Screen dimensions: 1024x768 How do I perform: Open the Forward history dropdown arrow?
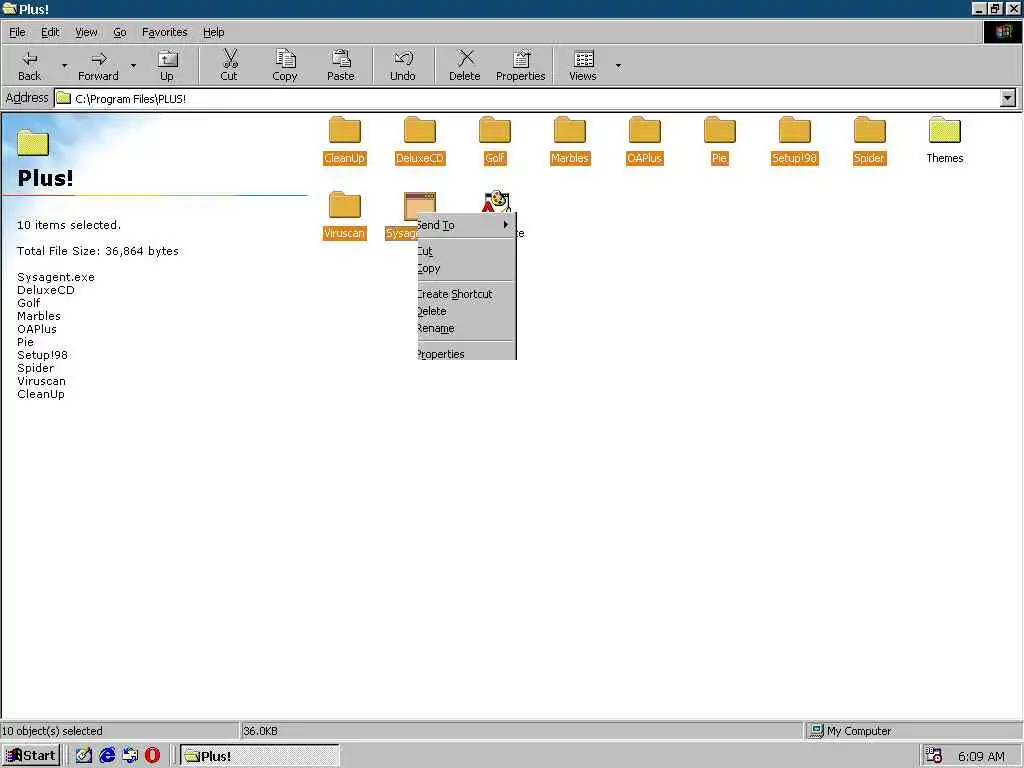[x=133, y=65]
